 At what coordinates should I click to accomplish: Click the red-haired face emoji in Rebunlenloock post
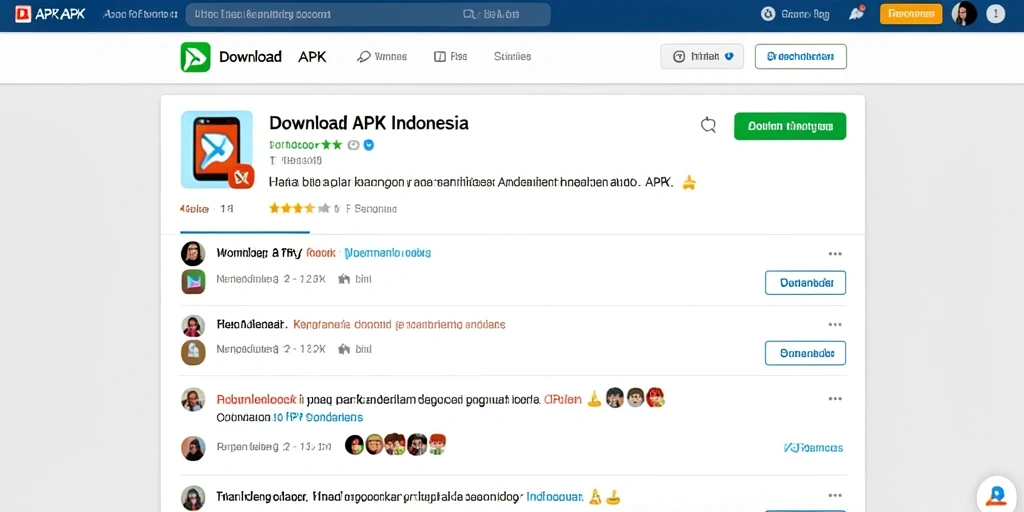pos(655,397)
